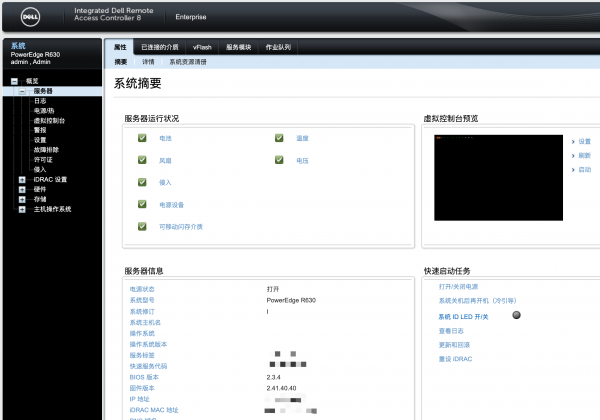Viewport: 600px width, 420px height.
Task: Select iDRAC 设置 label in sidebar
Action: [x=50, y=179]
